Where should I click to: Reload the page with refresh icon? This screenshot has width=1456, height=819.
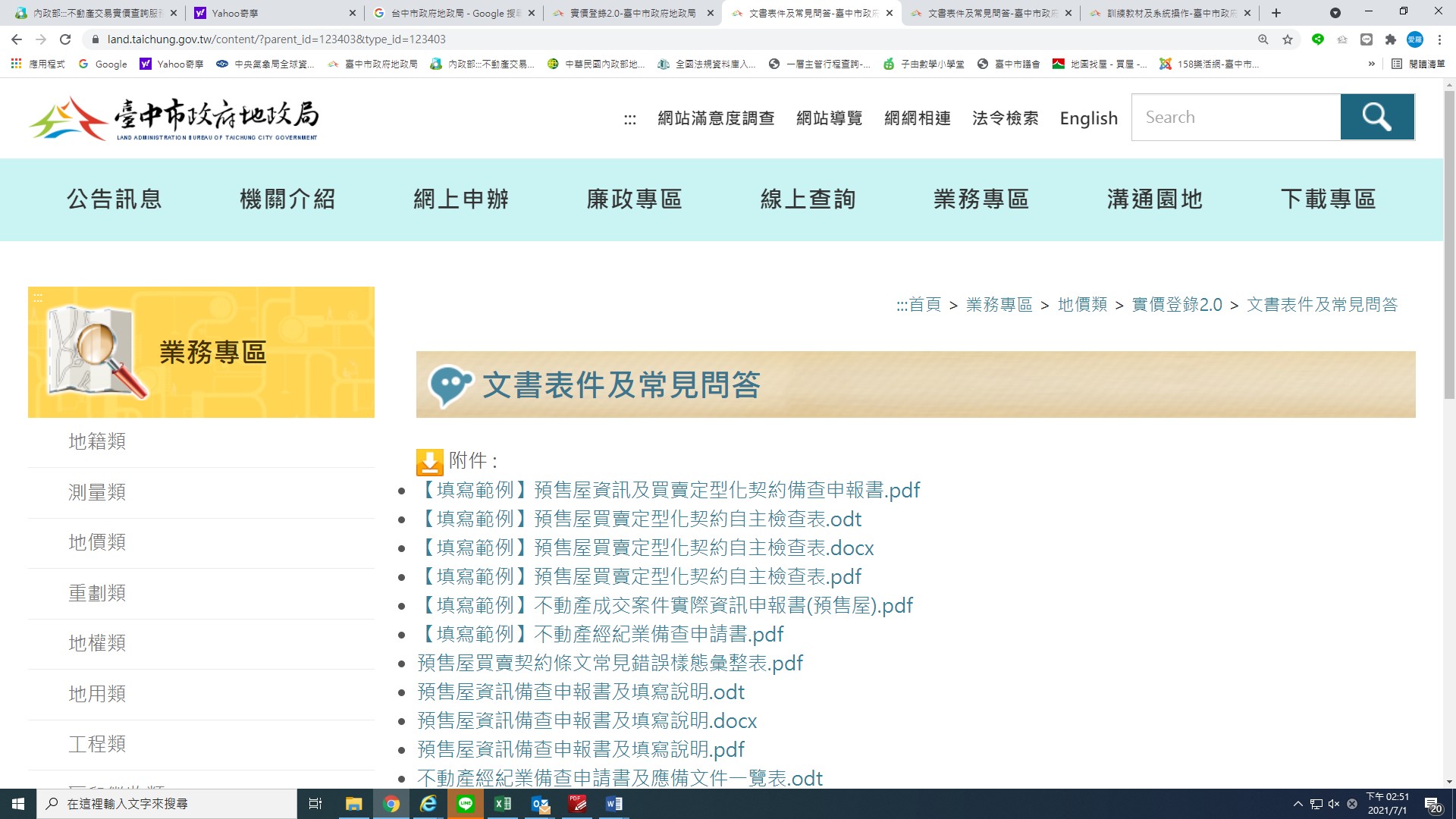(65, 39)
